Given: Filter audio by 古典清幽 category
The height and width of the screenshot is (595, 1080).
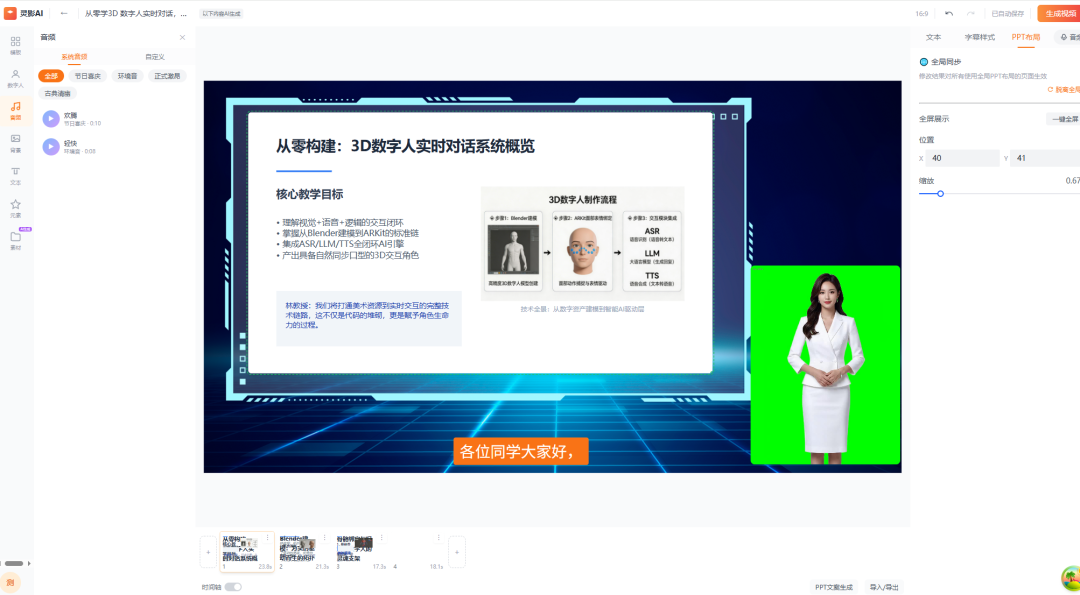Looking at the screenshot, I should pos(58,94).
